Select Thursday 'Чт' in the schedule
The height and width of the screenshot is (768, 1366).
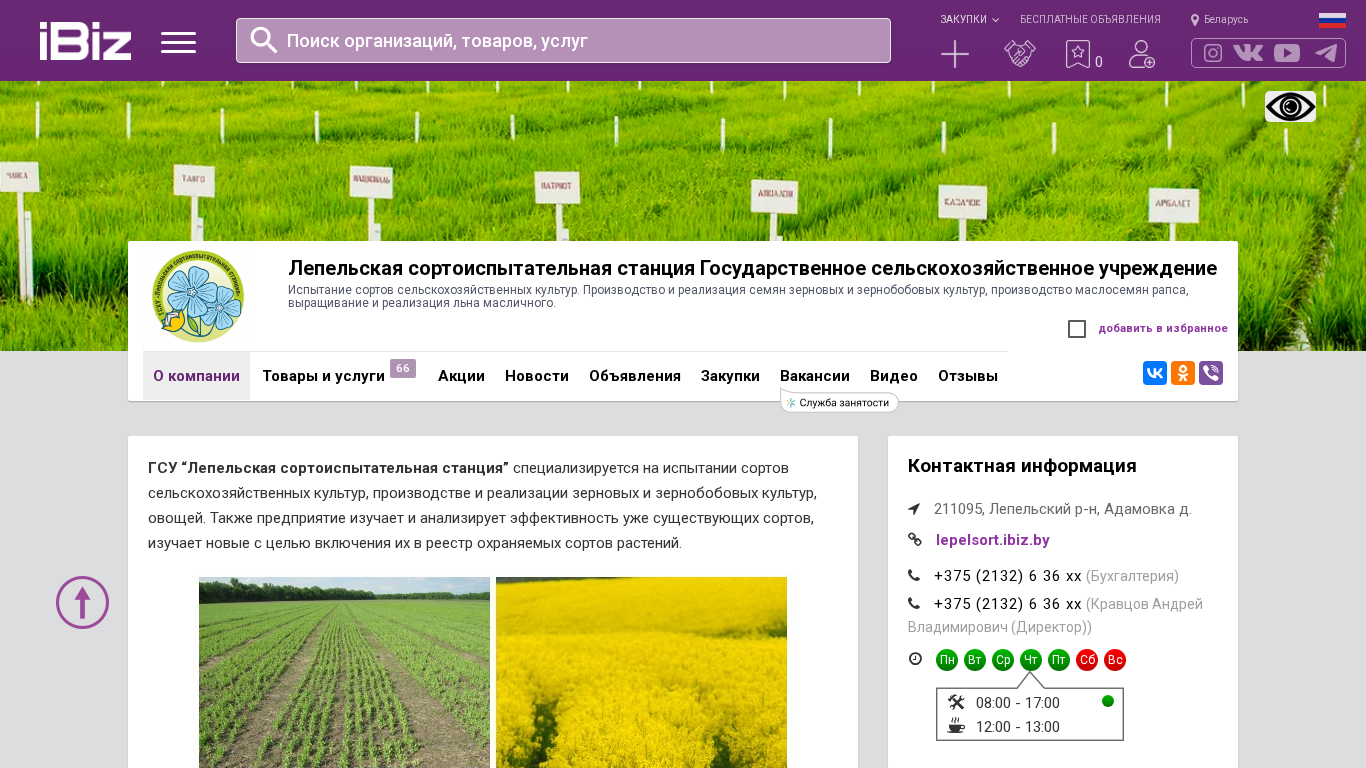click(x=1031, y=660)
